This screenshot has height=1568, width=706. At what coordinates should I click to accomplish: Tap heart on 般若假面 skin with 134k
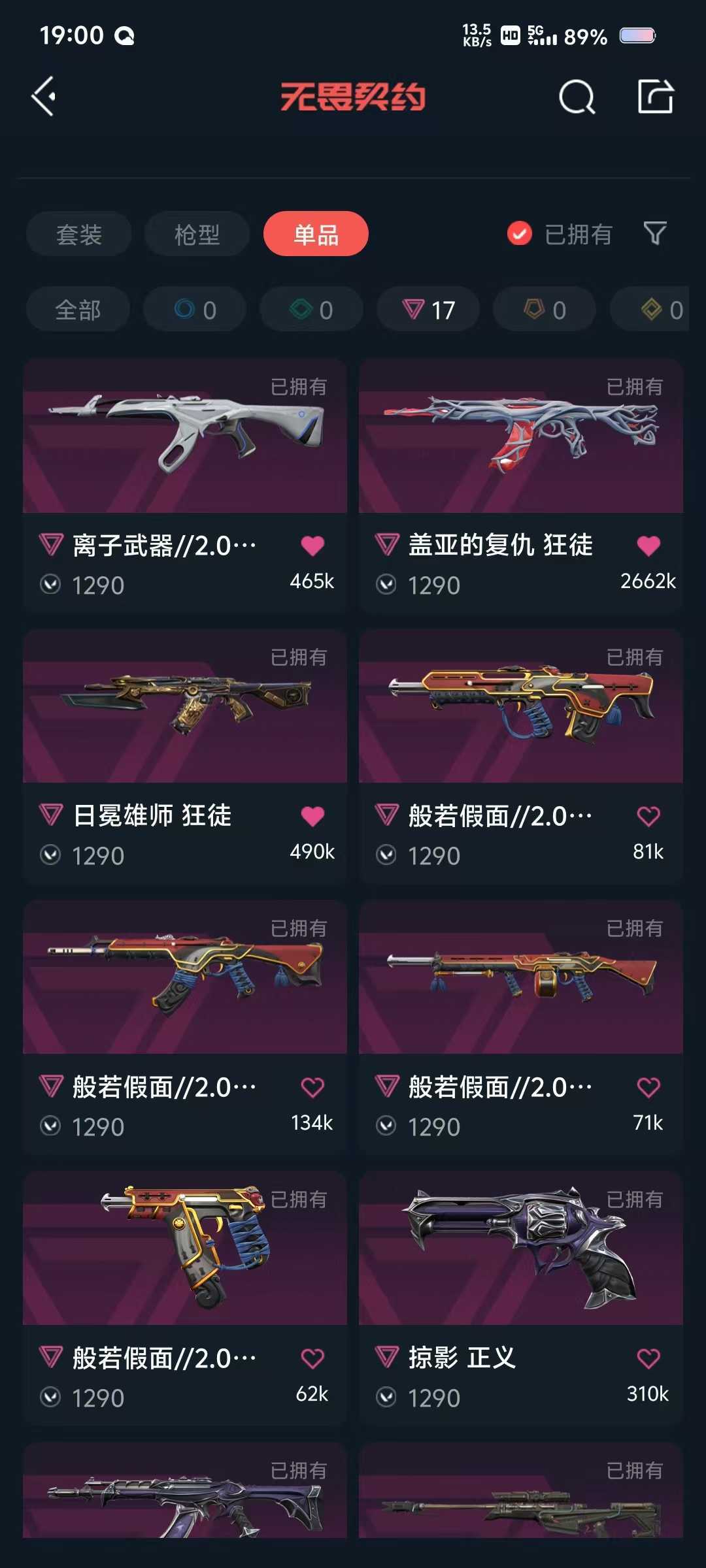coord(312,1087)
